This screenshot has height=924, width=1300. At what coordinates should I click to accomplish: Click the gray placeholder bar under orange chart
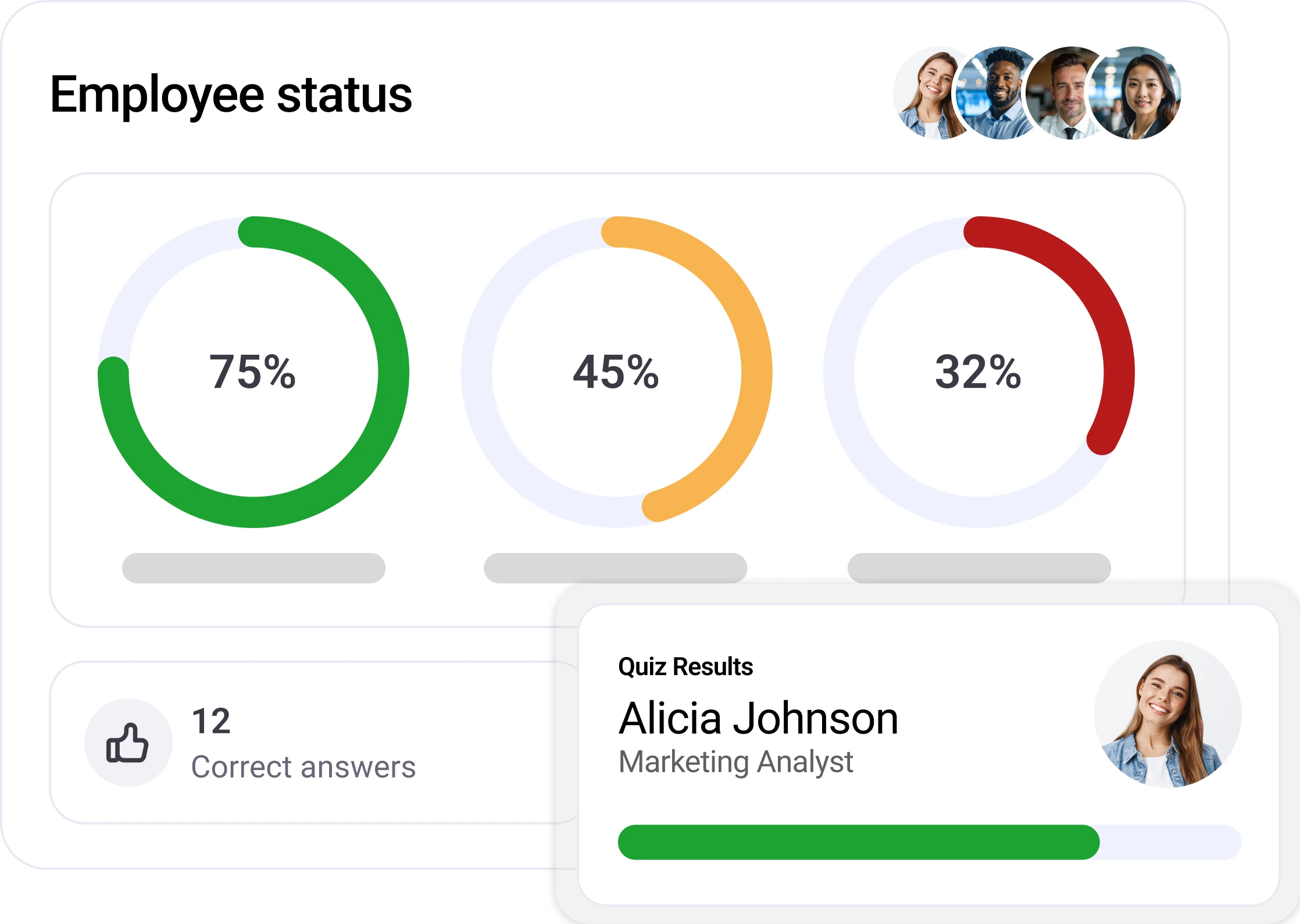[x=615, y=568]
